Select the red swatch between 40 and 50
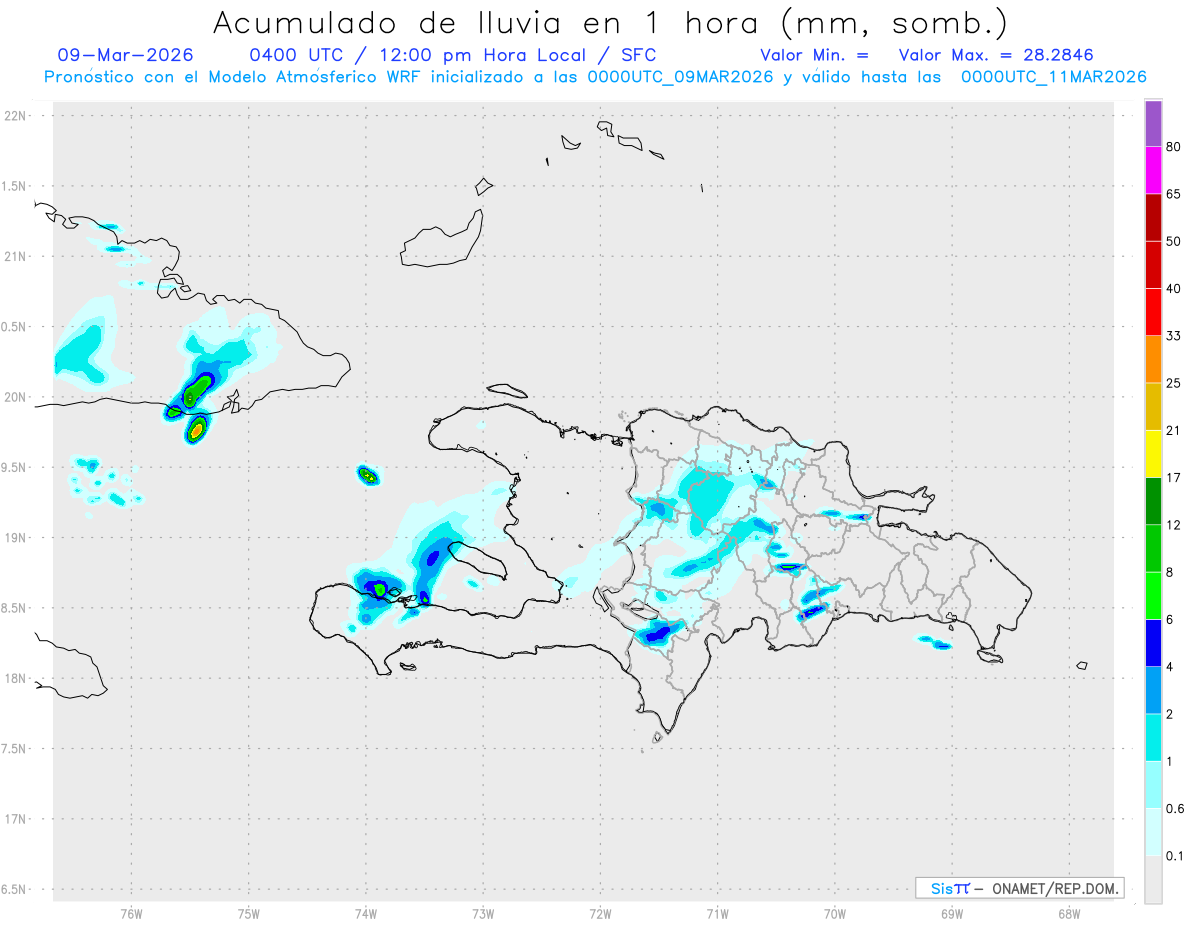 1153,265
